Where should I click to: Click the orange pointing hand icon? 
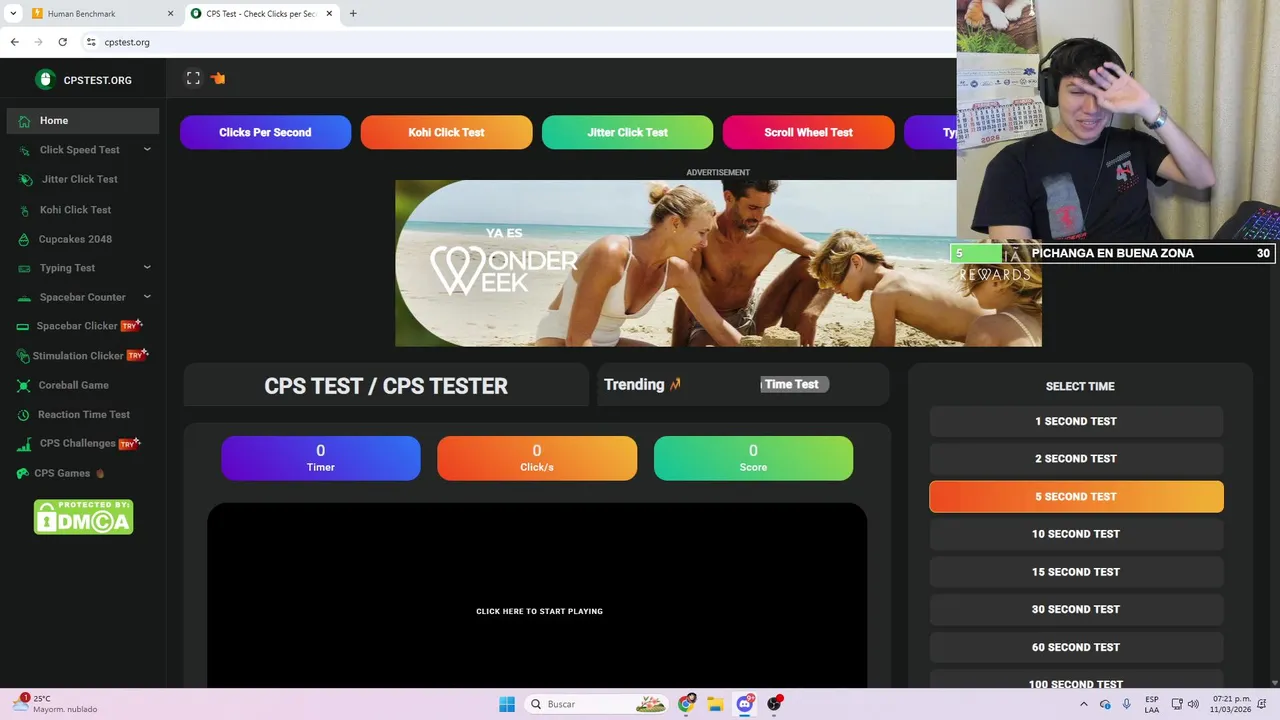[x=218, y=78]
